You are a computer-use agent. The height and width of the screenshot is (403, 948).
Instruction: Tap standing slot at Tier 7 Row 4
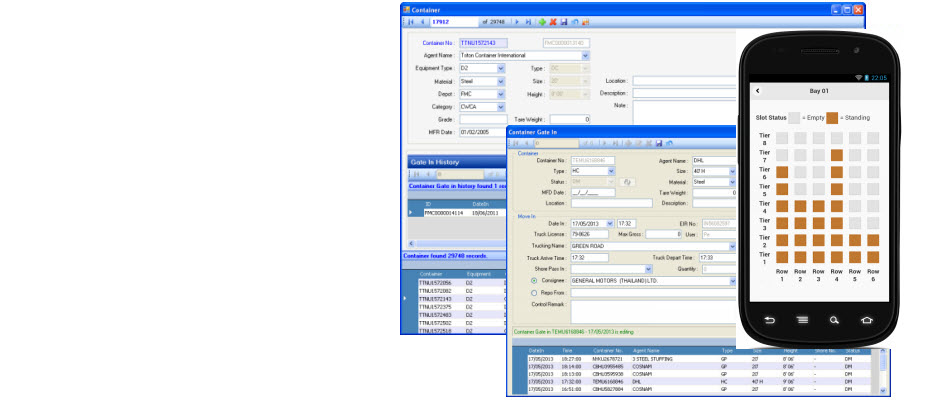click(837, 155)
